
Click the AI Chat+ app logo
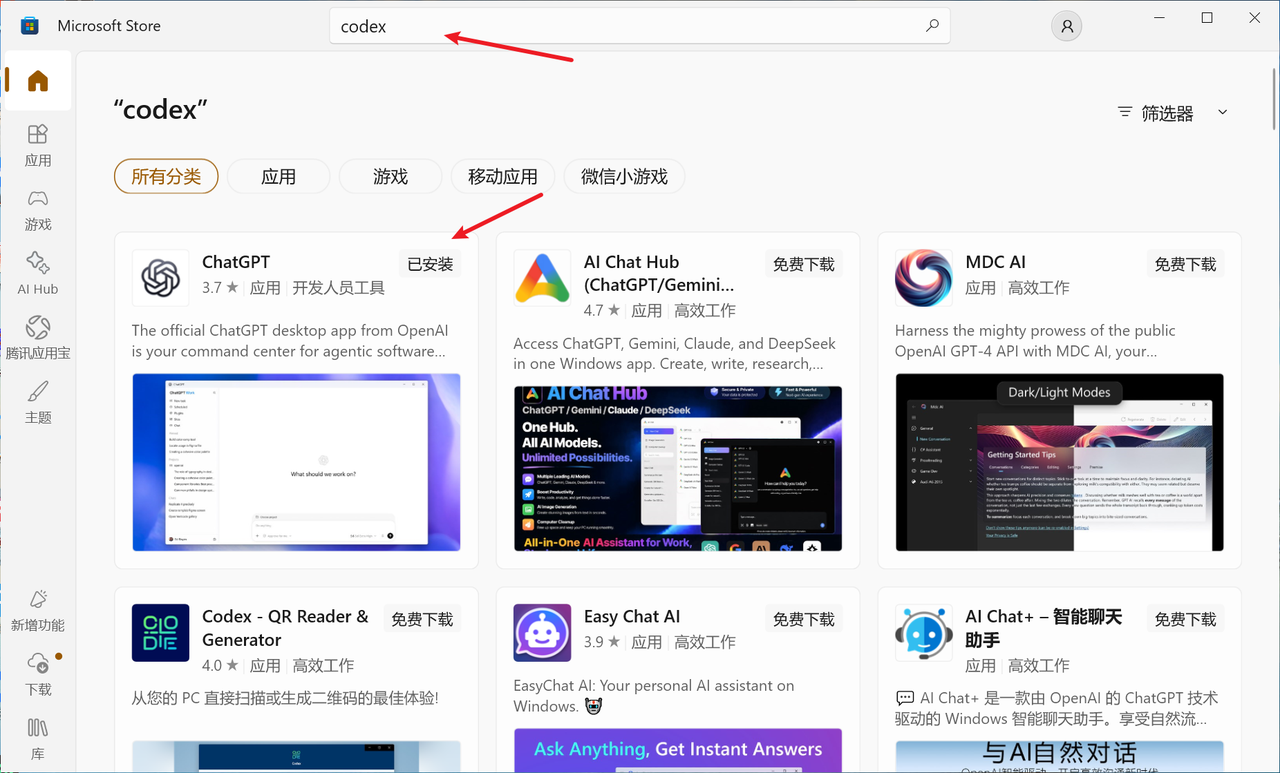pyautogui.click(x=924, y=633)
